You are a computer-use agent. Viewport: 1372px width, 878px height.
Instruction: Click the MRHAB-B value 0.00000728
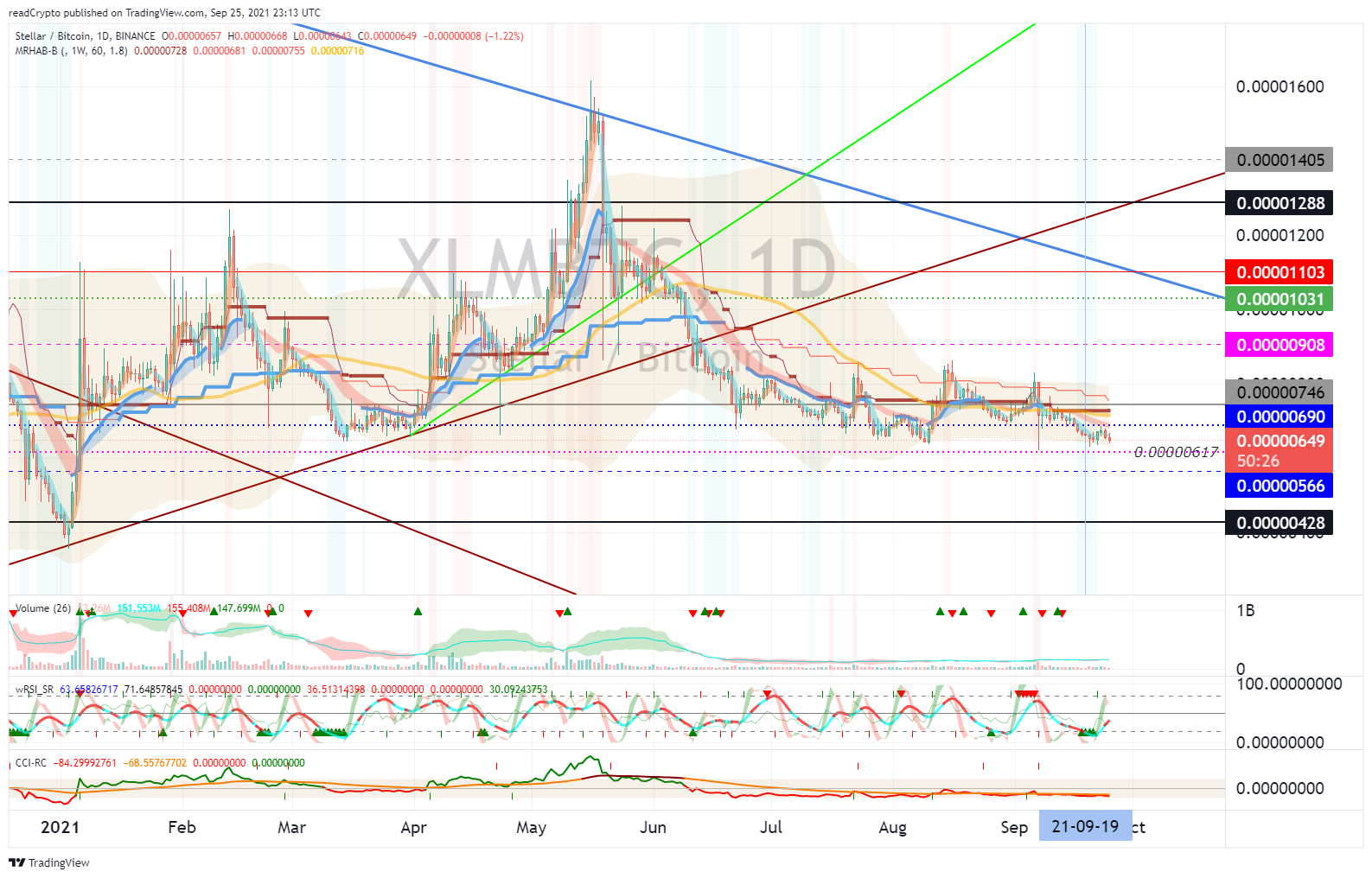(x=160, y=51)
